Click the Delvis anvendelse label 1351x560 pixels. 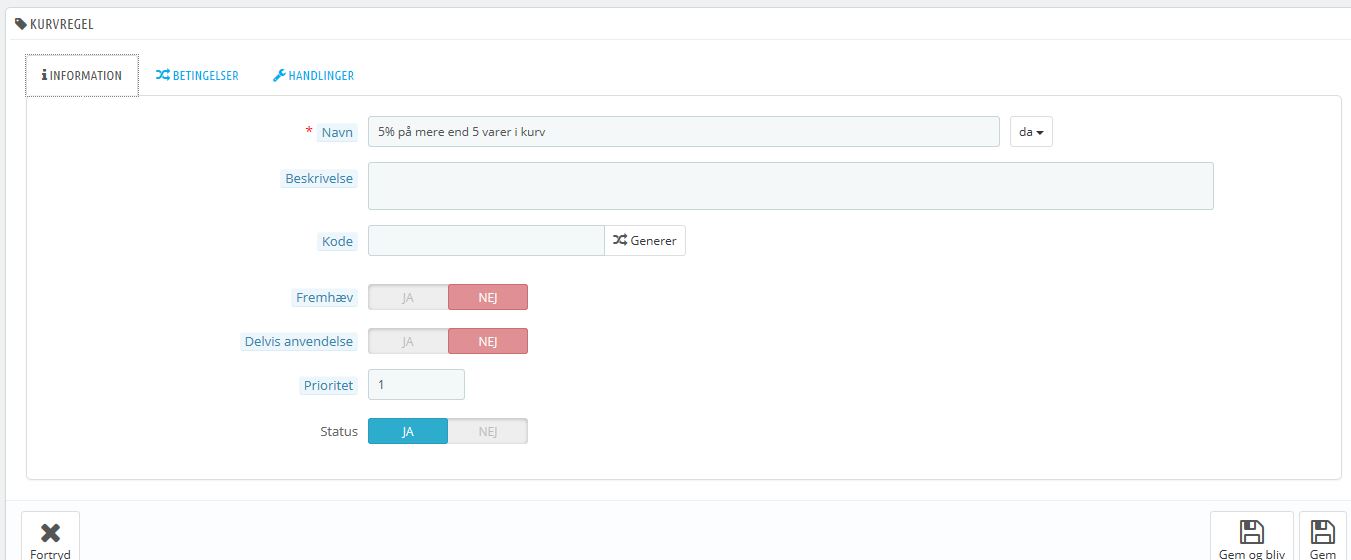tap(299, 341)
